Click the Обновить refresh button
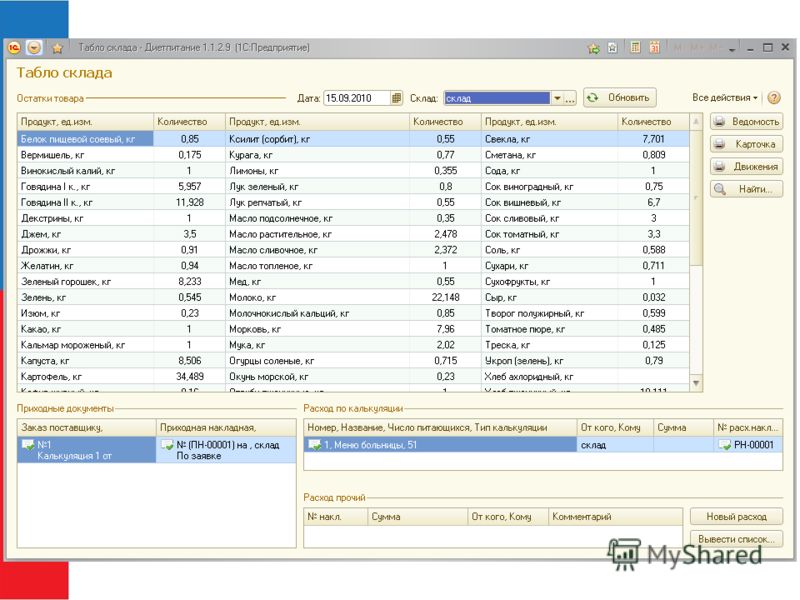The height and width of the screenshot is (600, 800). (x=619, y=97)
